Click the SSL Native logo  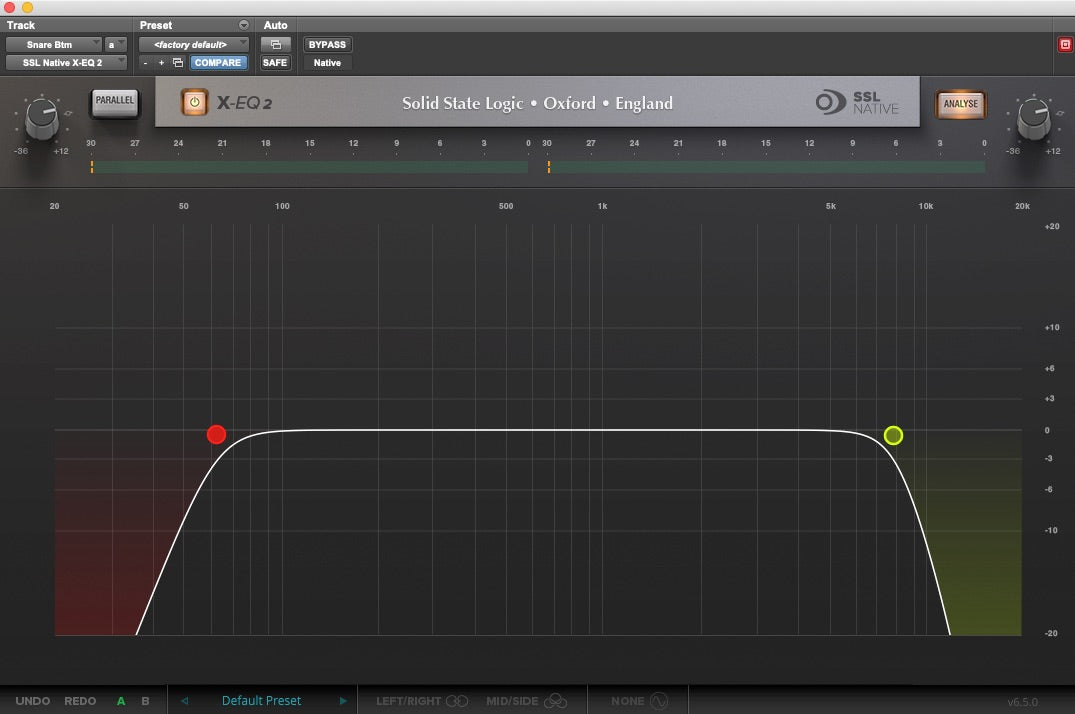coord(857,102)
